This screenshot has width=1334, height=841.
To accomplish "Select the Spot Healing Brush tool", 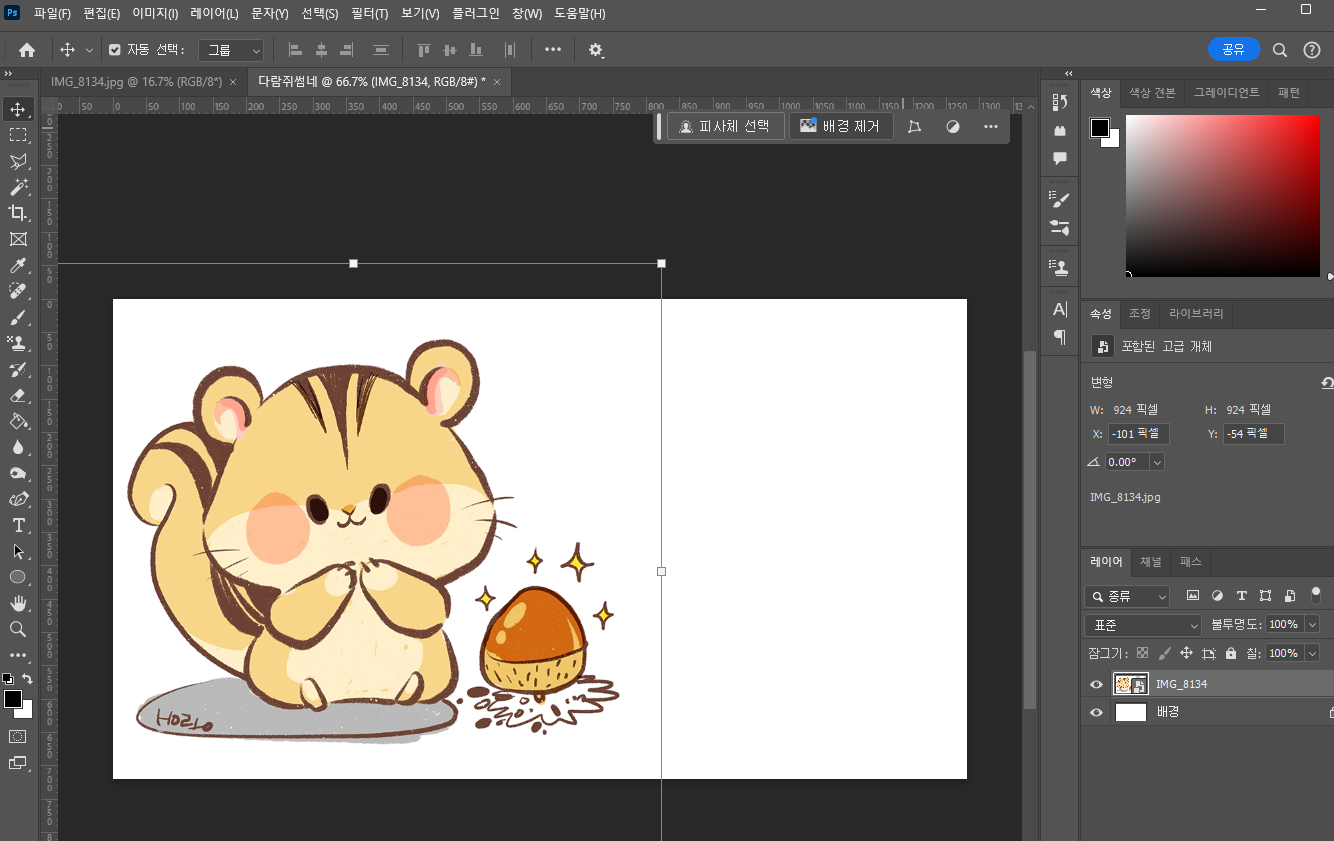I will pos(18,291).
